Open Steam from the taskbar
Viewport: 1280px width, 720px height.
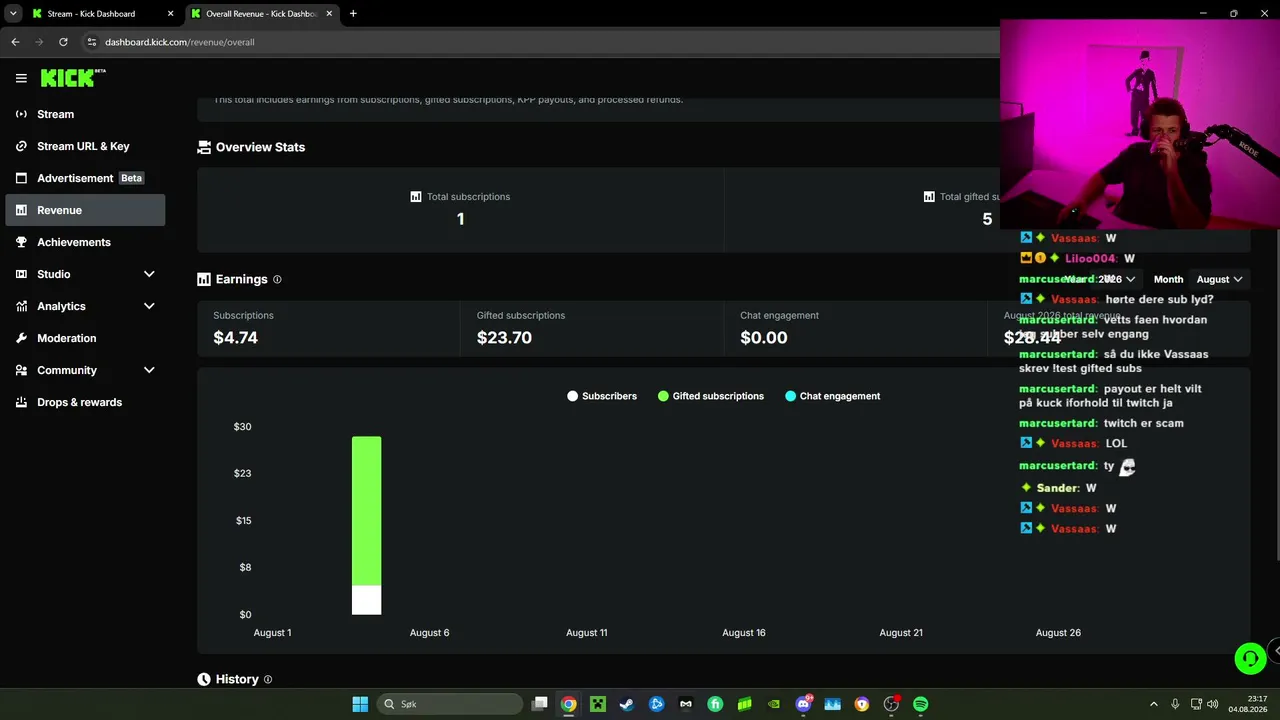627,704
